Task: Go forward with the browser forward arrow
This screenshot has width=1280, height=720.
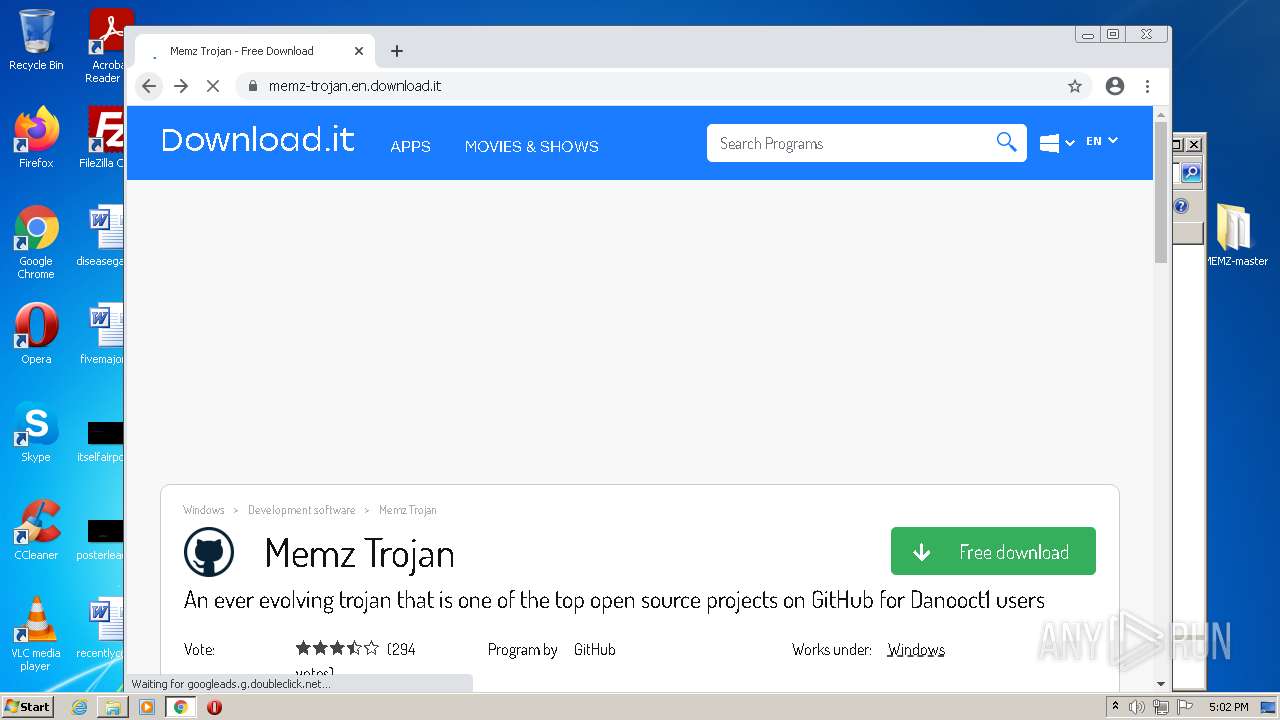Action: 181,86
